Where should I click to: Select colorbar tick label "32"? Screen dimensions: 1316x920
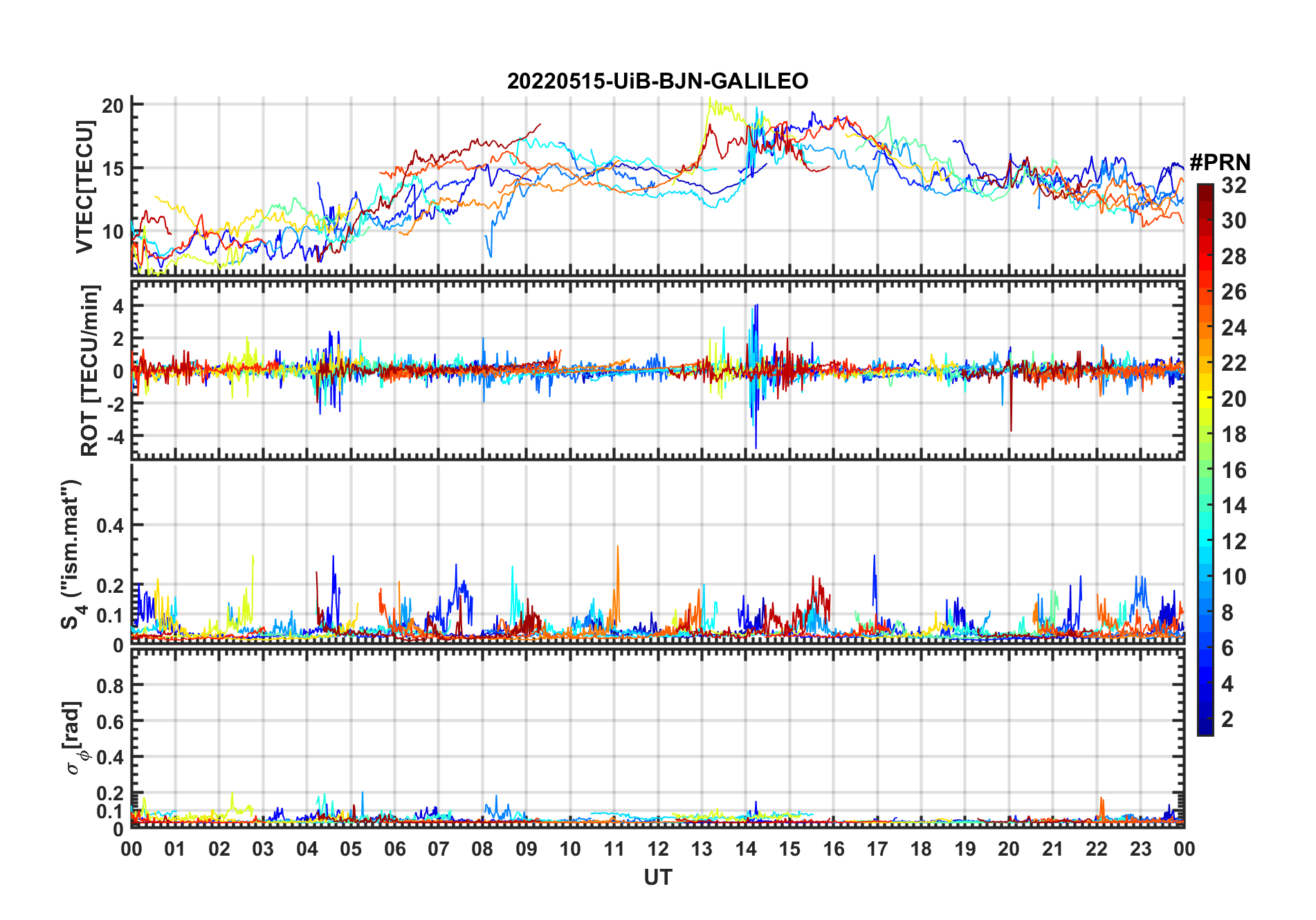pos(1234,185)
